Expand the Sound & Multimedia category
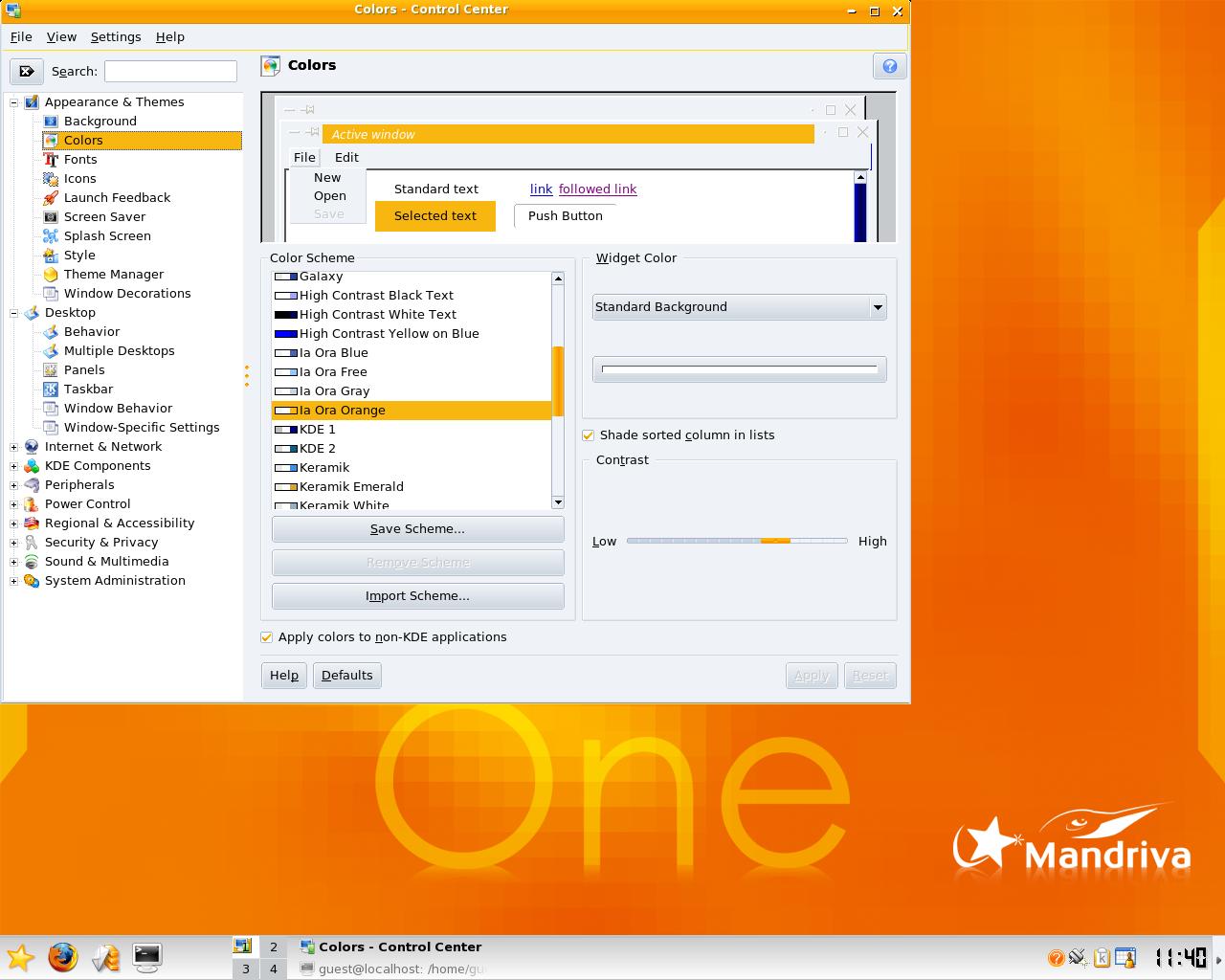Viewport: 1225px width, 980px height. coord(14,562)
